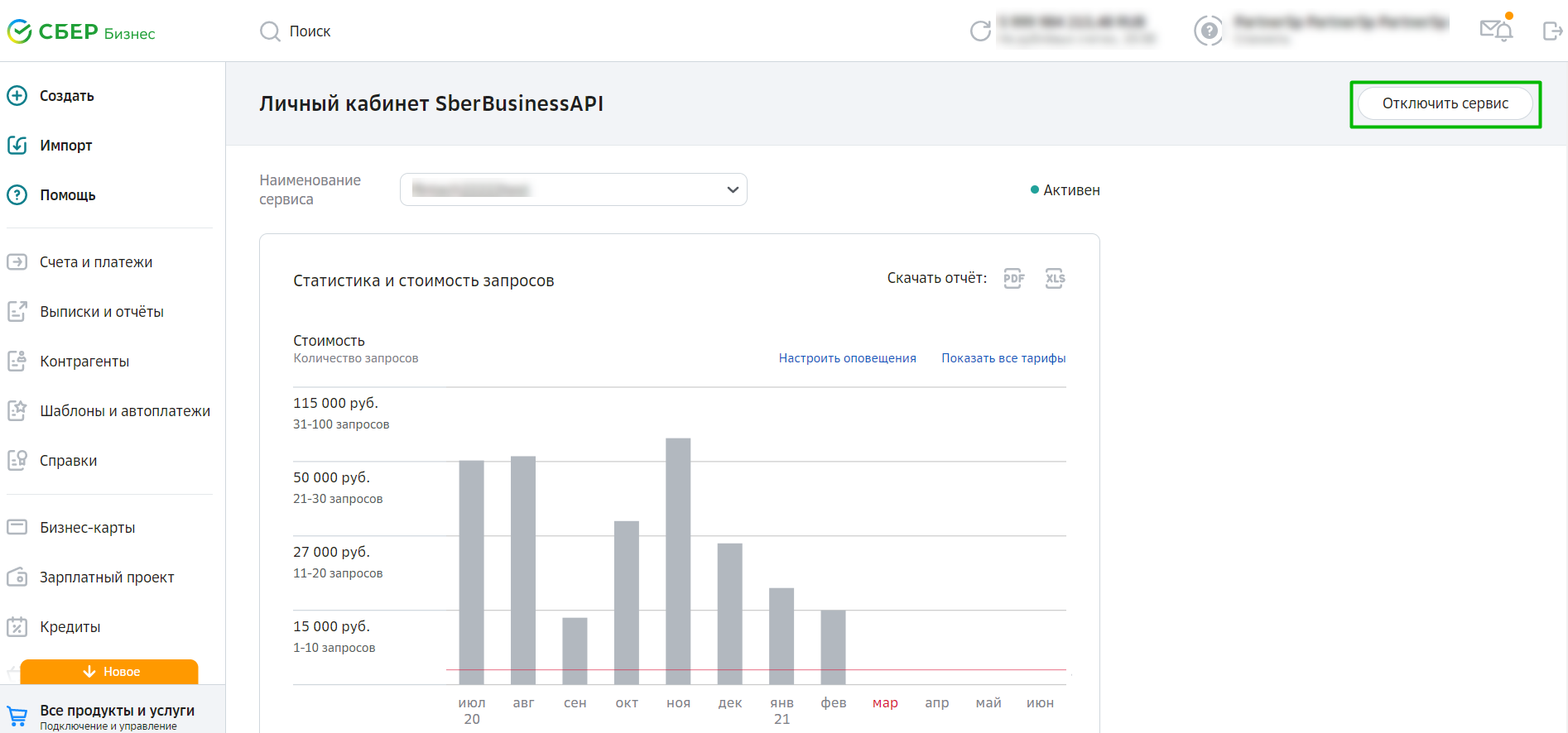
Task: Click the search magnifier icon
Action: [270, 31]
